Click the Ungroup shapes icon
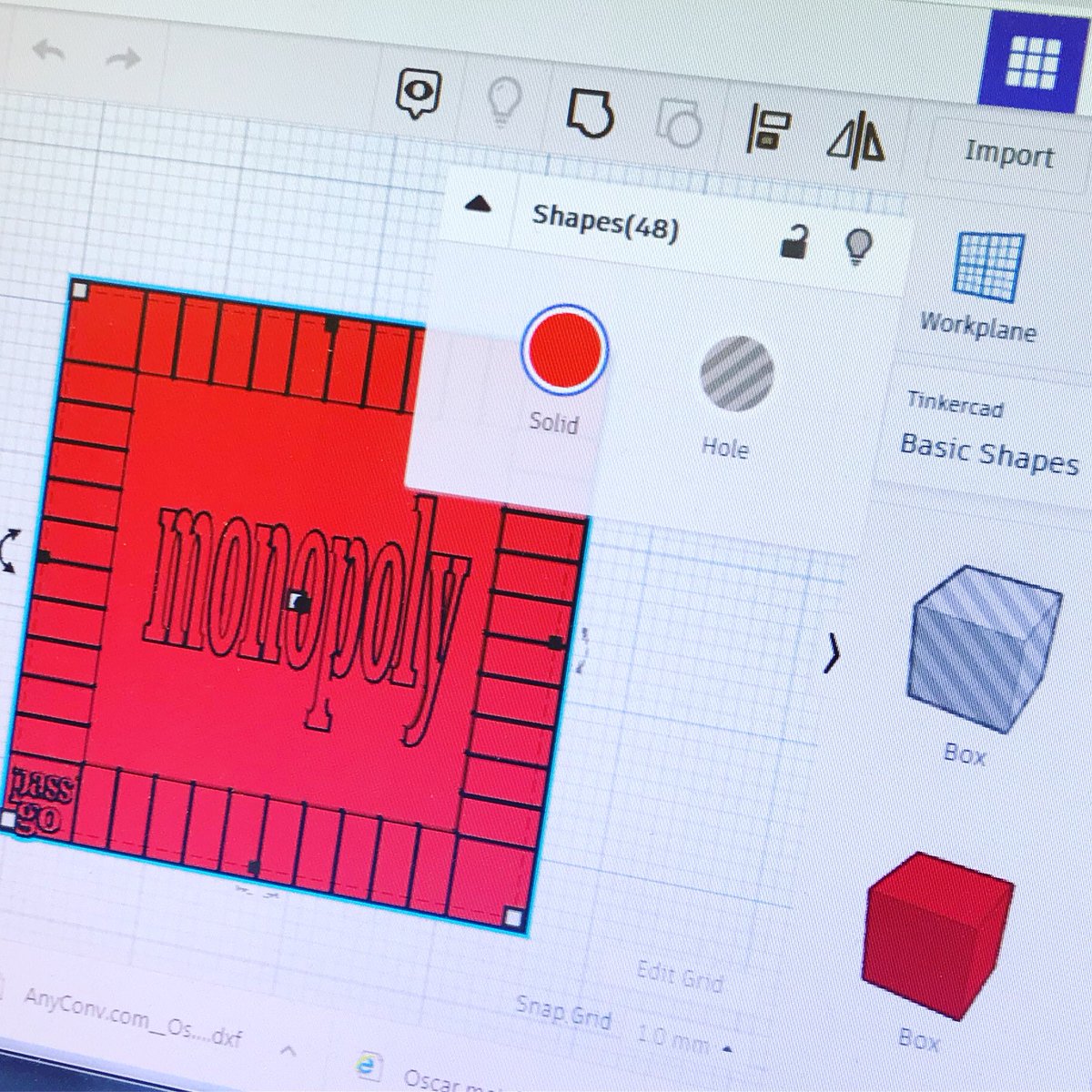This screenshot has height=1092, width=1092. coord(679,124)
